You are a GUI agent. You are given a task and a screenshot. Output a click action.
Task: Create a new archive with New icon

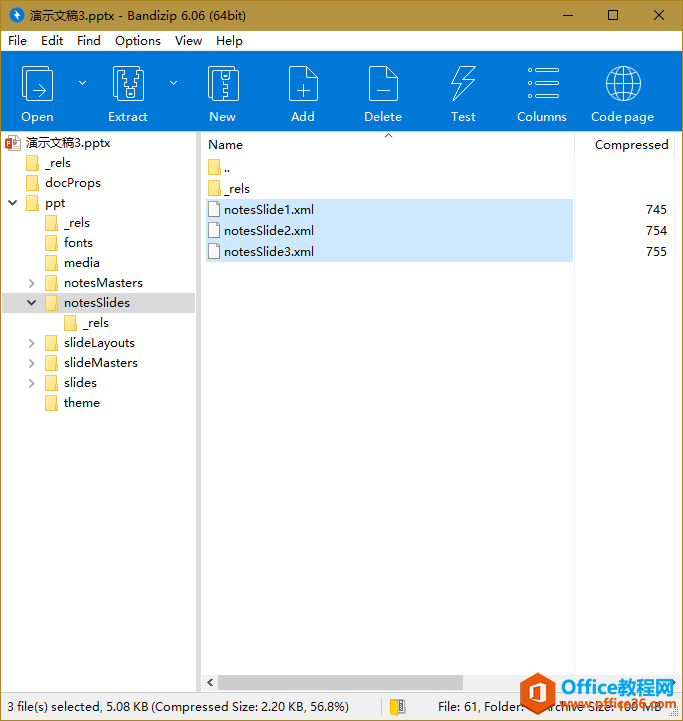222,86
